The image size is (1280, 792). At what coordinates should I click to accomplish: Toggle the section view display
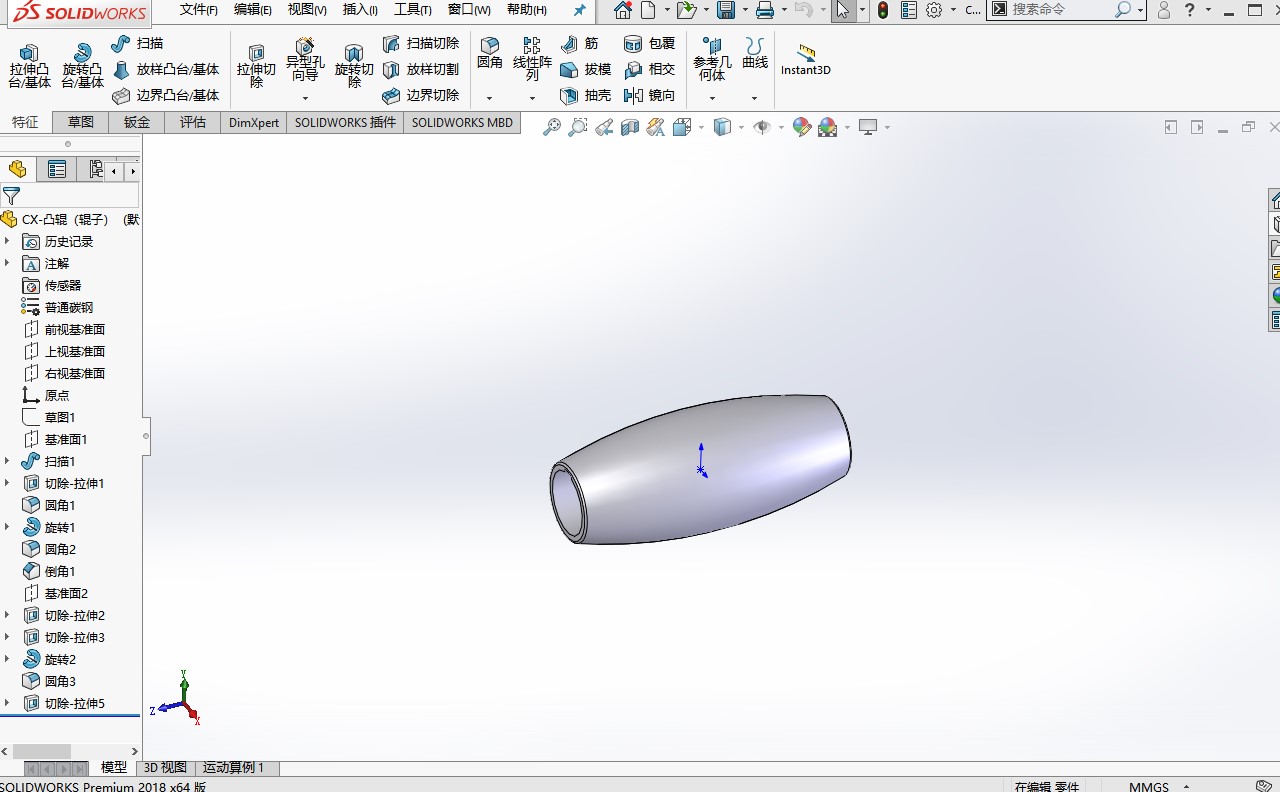[x=629, y=127]
